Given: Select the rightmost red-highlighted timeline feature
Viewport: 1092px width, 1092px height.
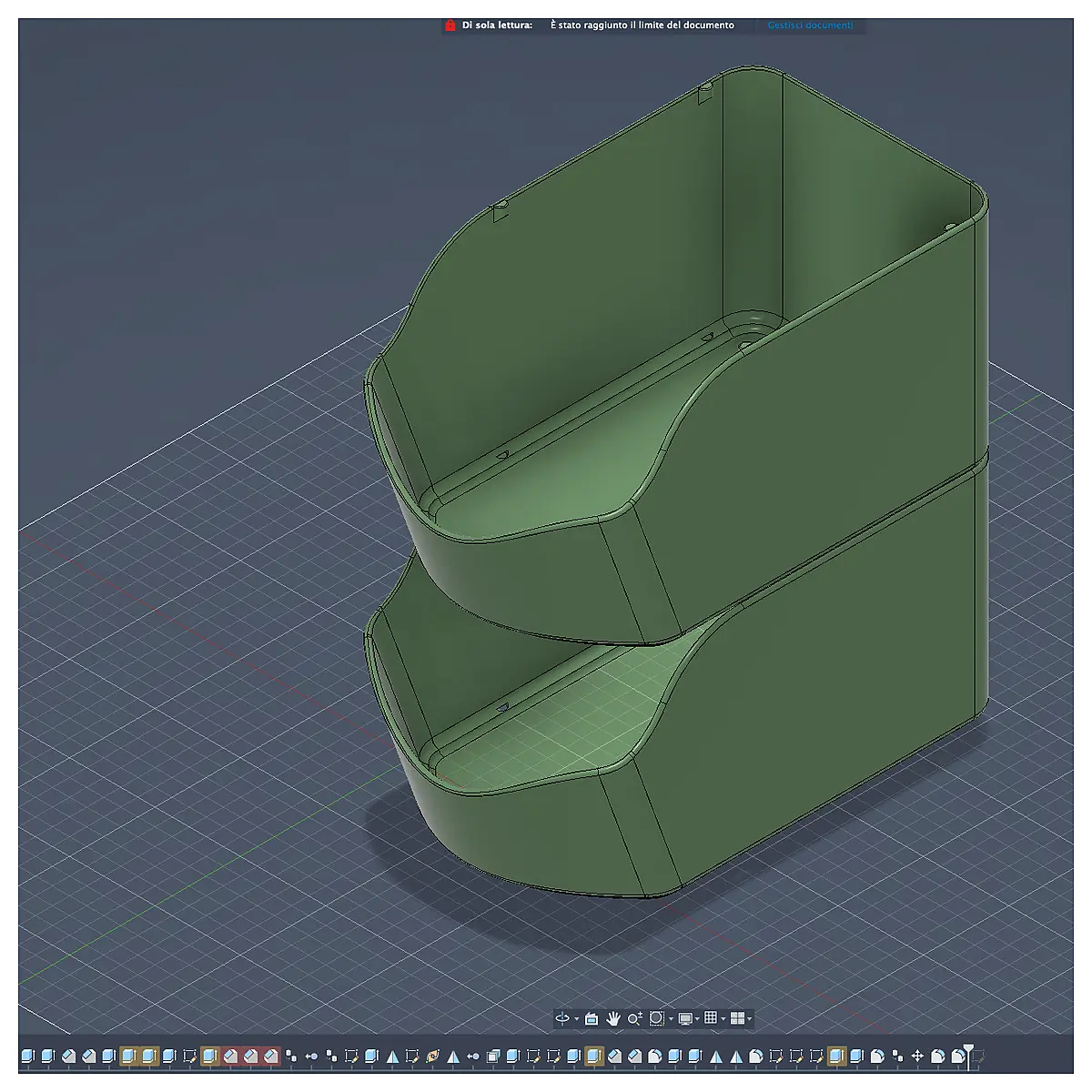Looking at the screenshot, I should coord(270,1056).
